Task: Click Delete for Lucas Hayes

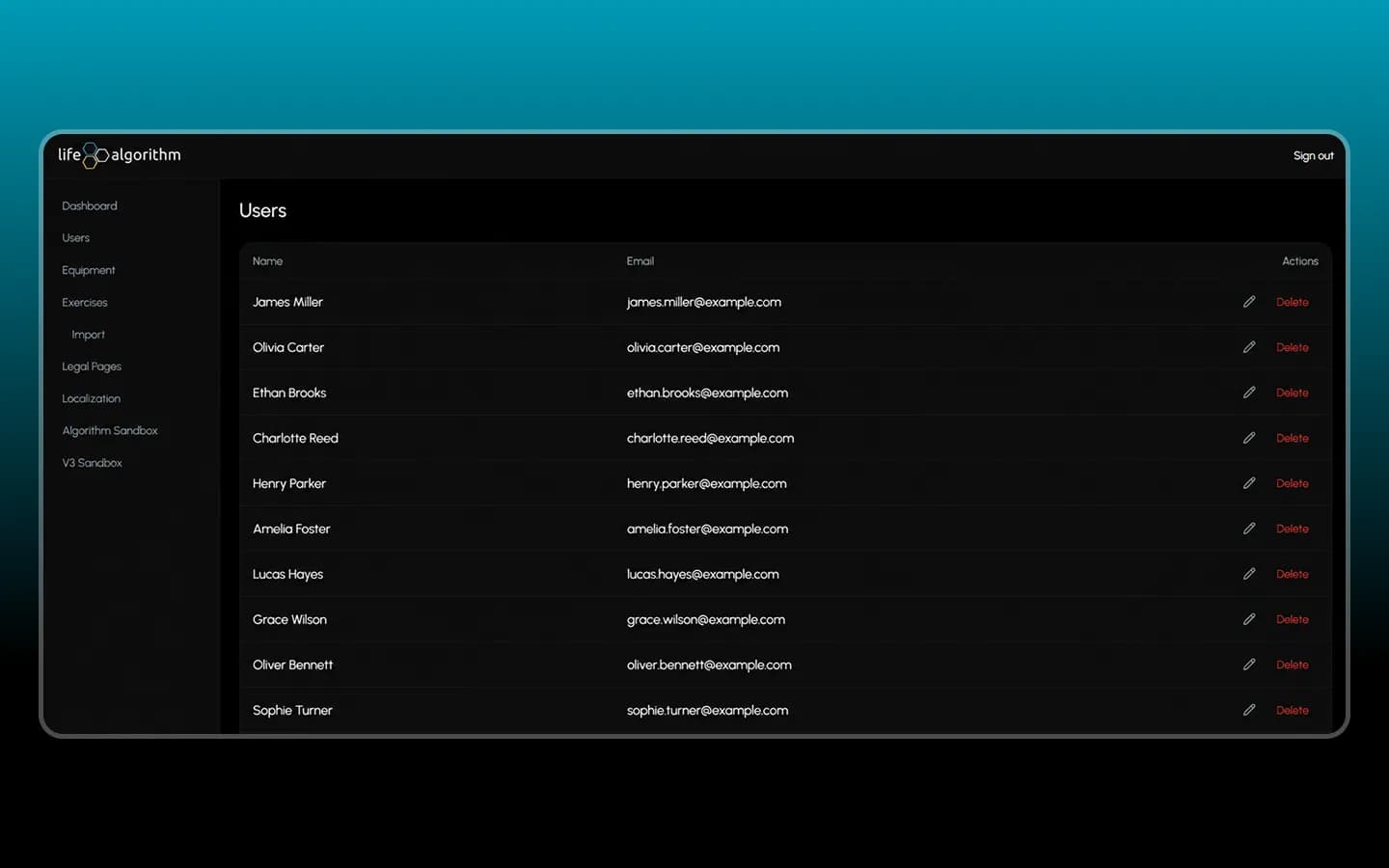Action: [x=1293, y=574]
